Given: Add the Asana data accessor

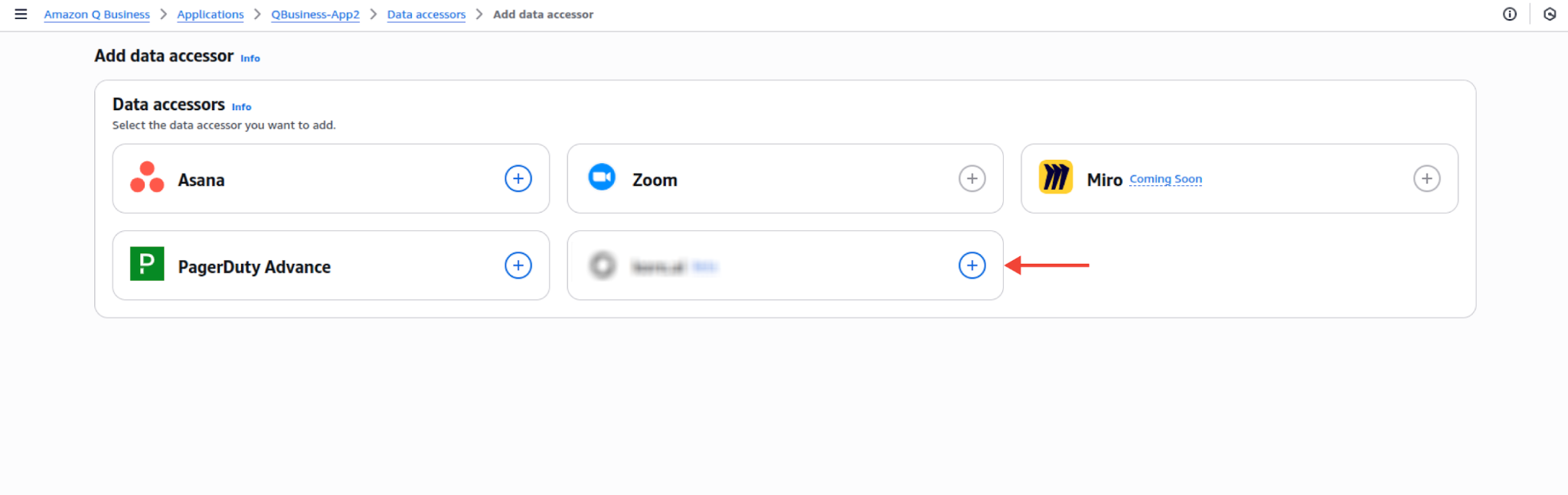Looking at the screenshot, I should point(518,179).
